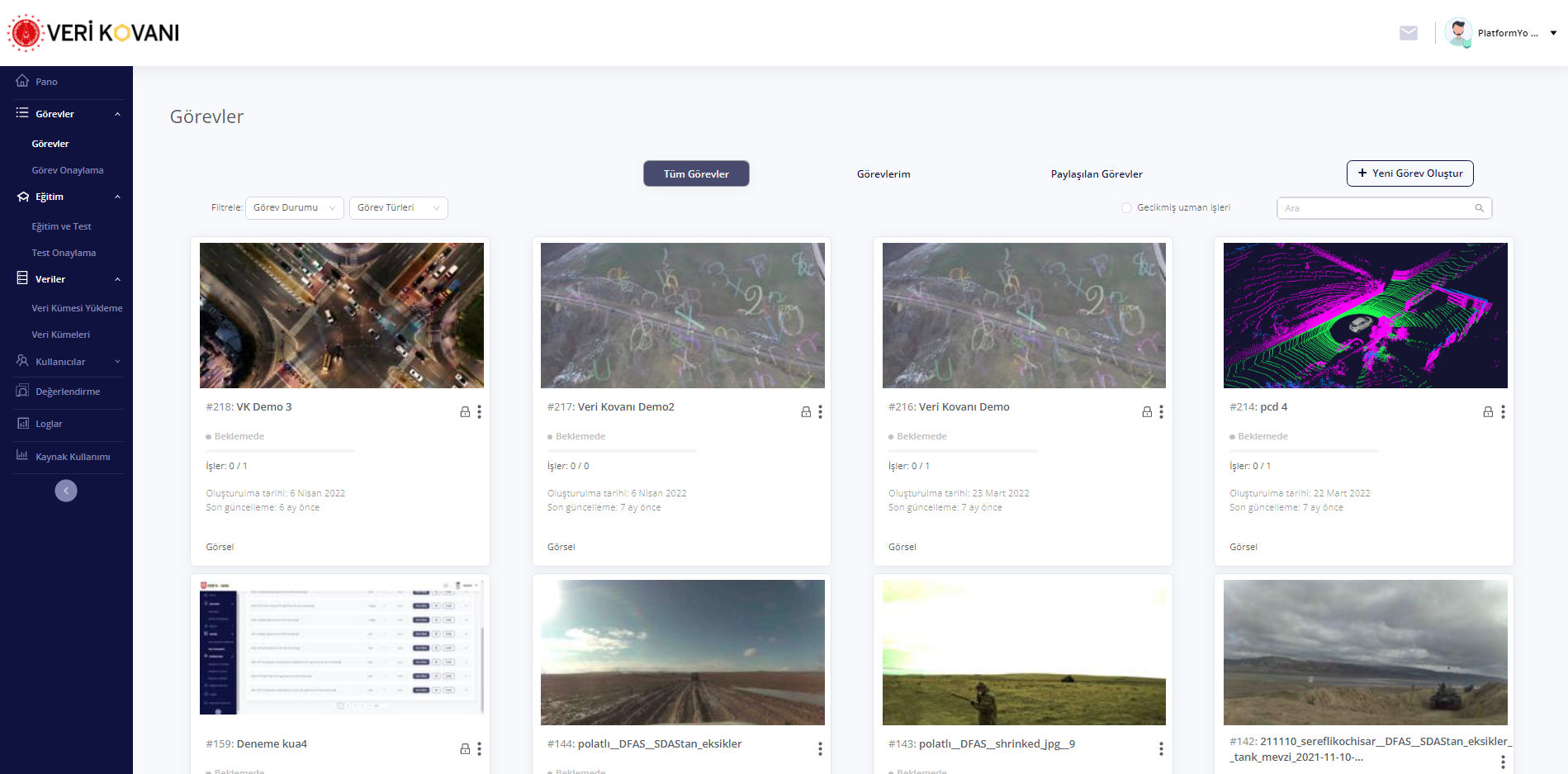Open Test Onaylama in sidebar
This screenshot has width=1568, height=774.
click(64, 253)
